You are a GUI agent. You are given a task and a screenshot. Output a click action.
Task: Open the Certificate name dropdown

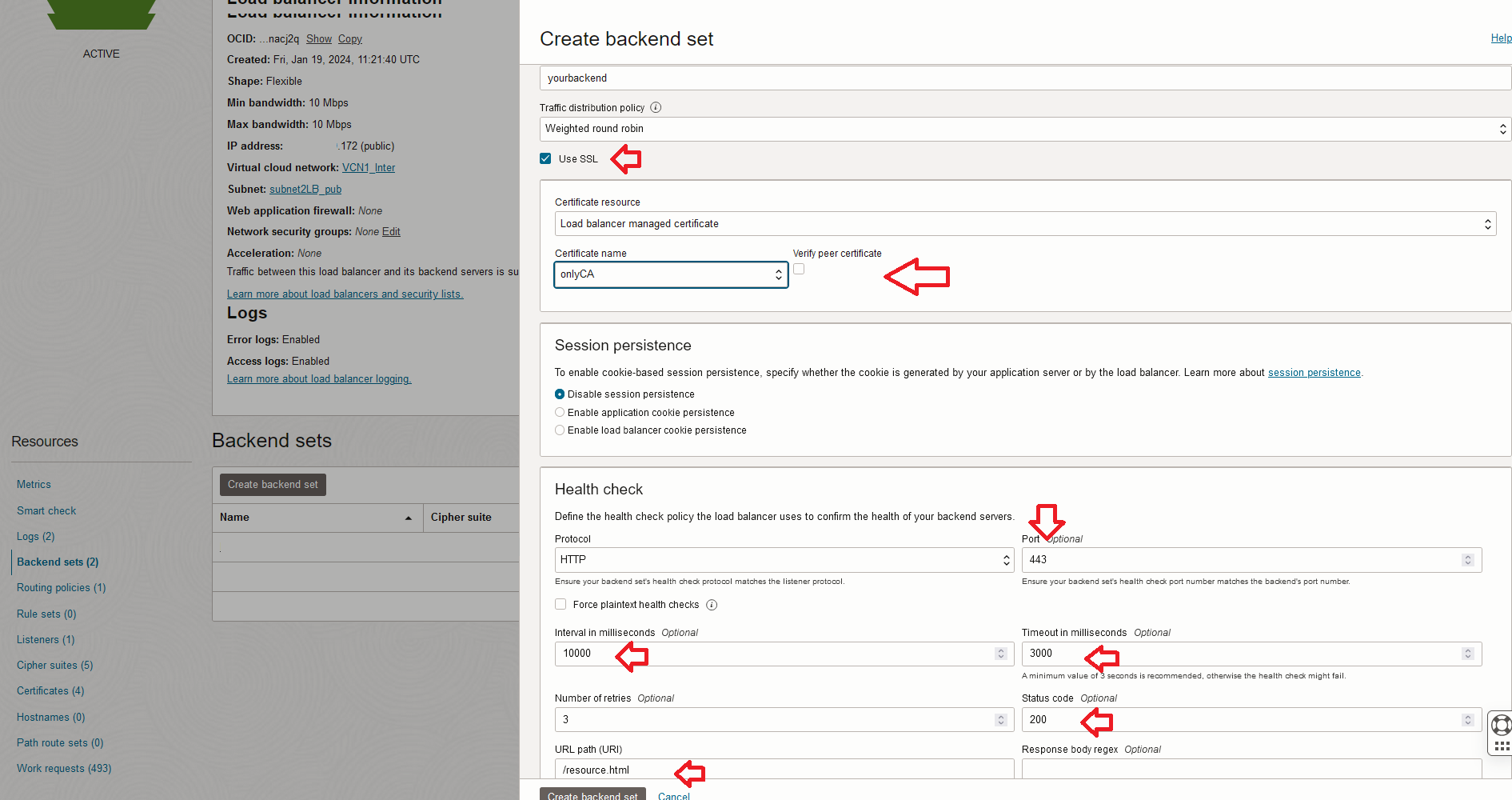(671, 274)
